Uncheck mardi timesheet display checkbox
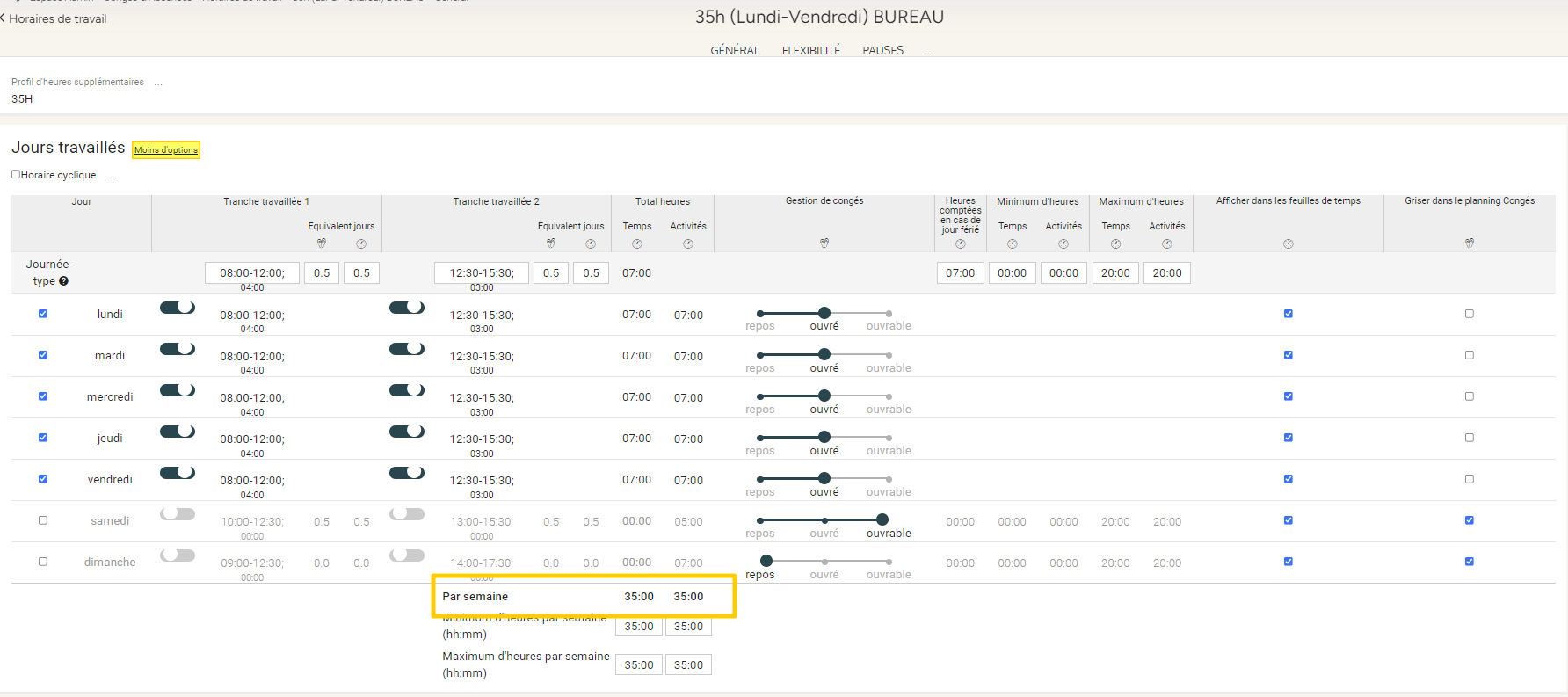Viewport: 1568px width, 697px height. 1289,355
